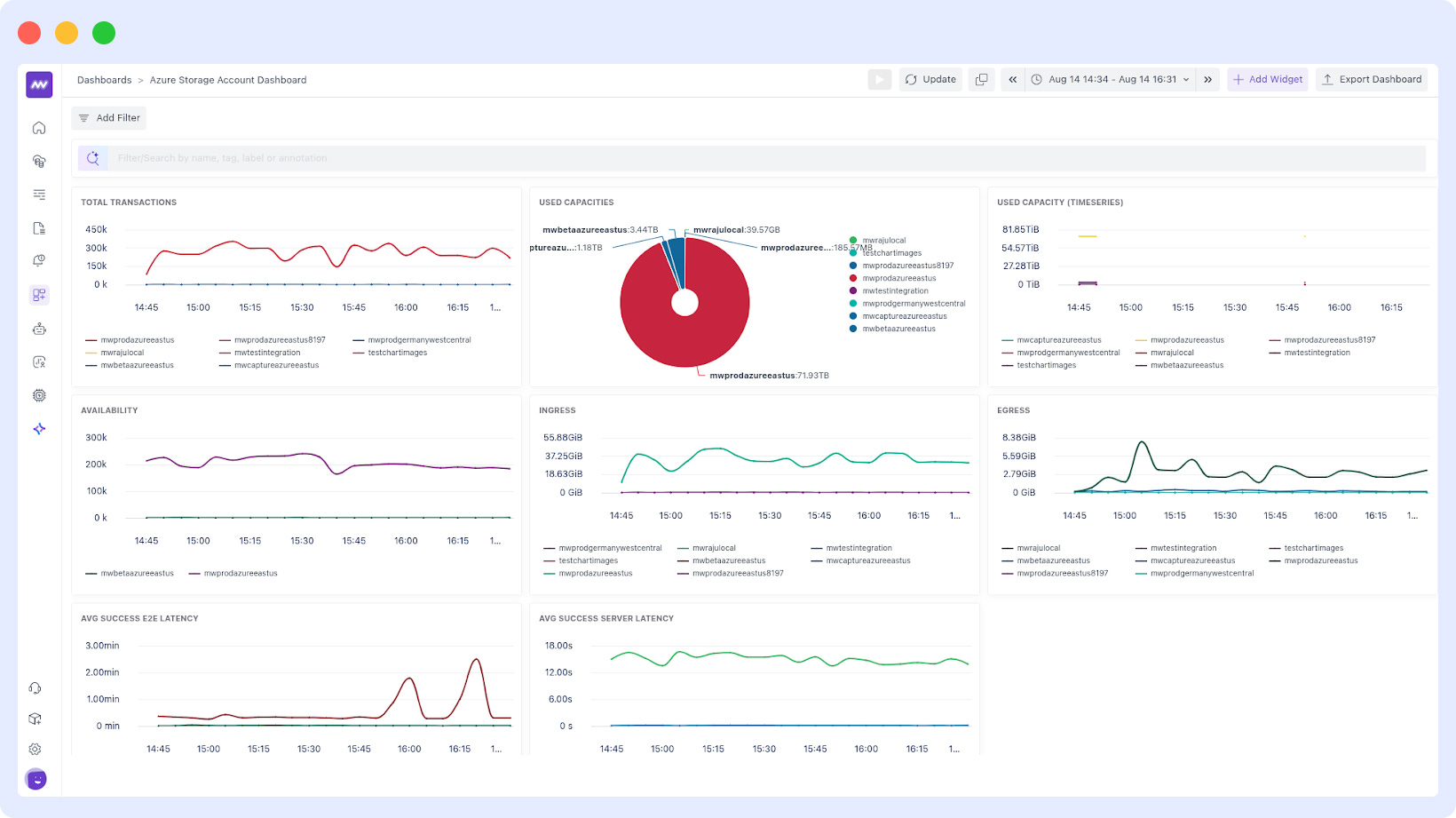Shift time range forward with double chevron

pos(1207,79)
